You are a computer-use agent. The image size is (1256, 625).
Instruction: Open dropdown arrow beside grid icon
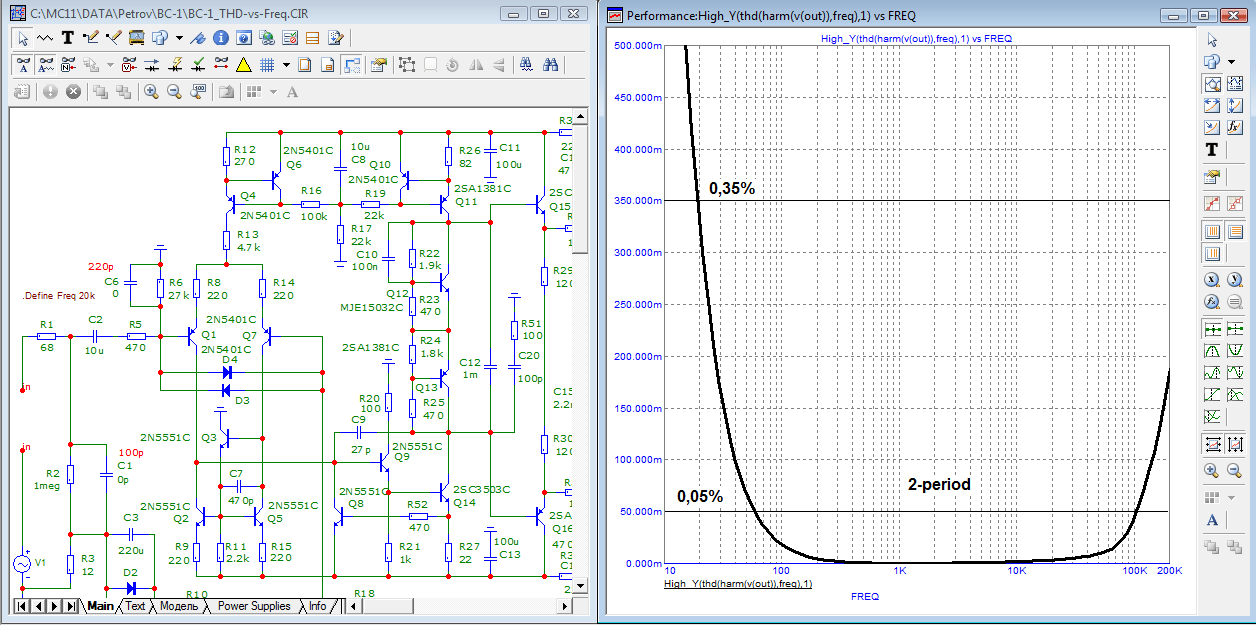[x=286, y=65]
